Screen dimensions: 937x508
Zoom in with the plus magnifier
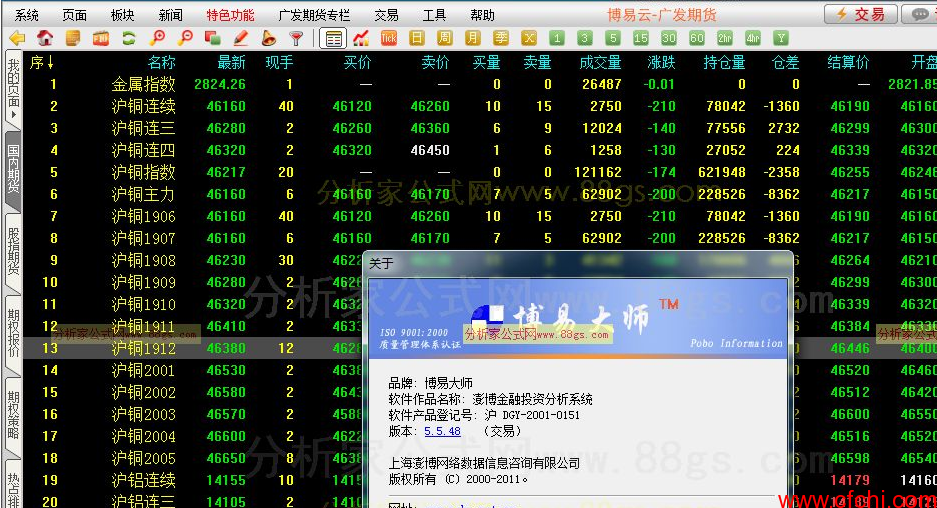157,38
